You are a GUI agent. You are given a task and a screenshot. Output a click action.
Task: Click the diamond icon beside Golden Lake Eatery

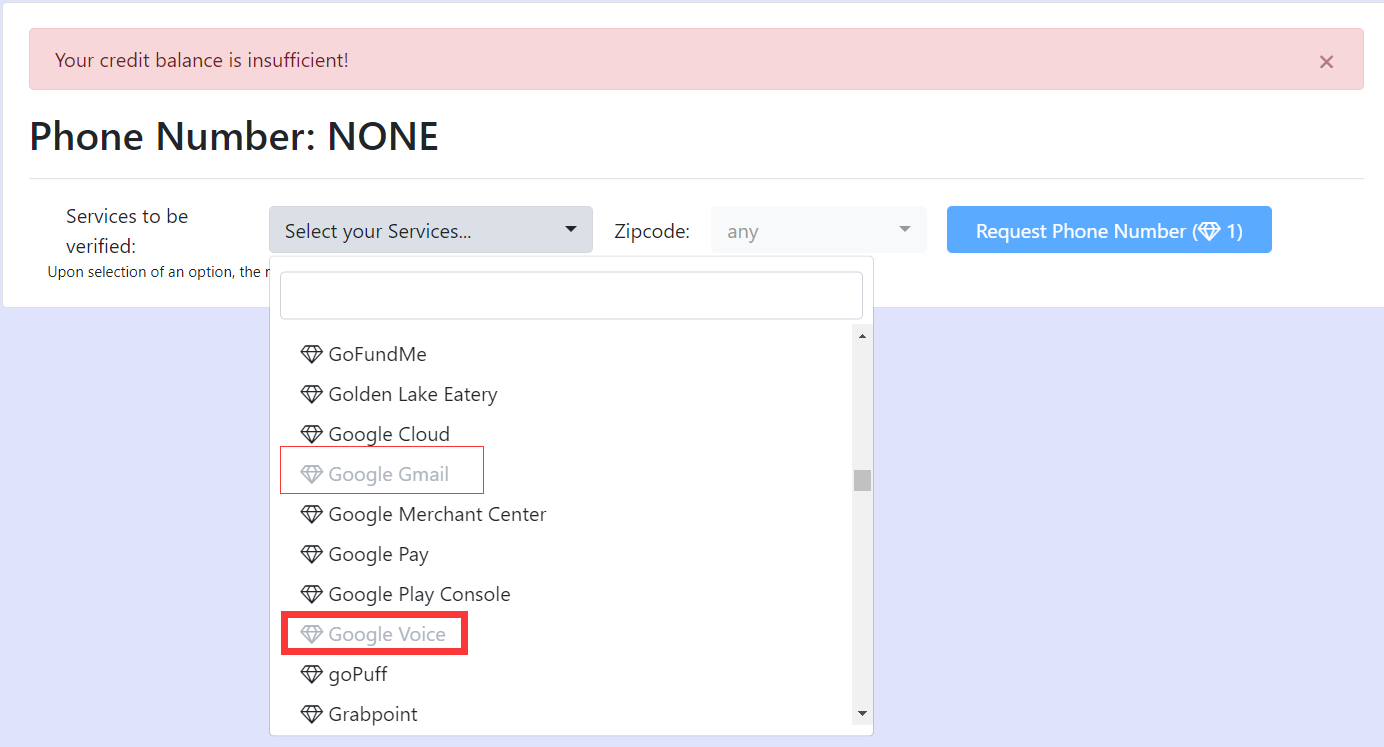pos(312,394)
